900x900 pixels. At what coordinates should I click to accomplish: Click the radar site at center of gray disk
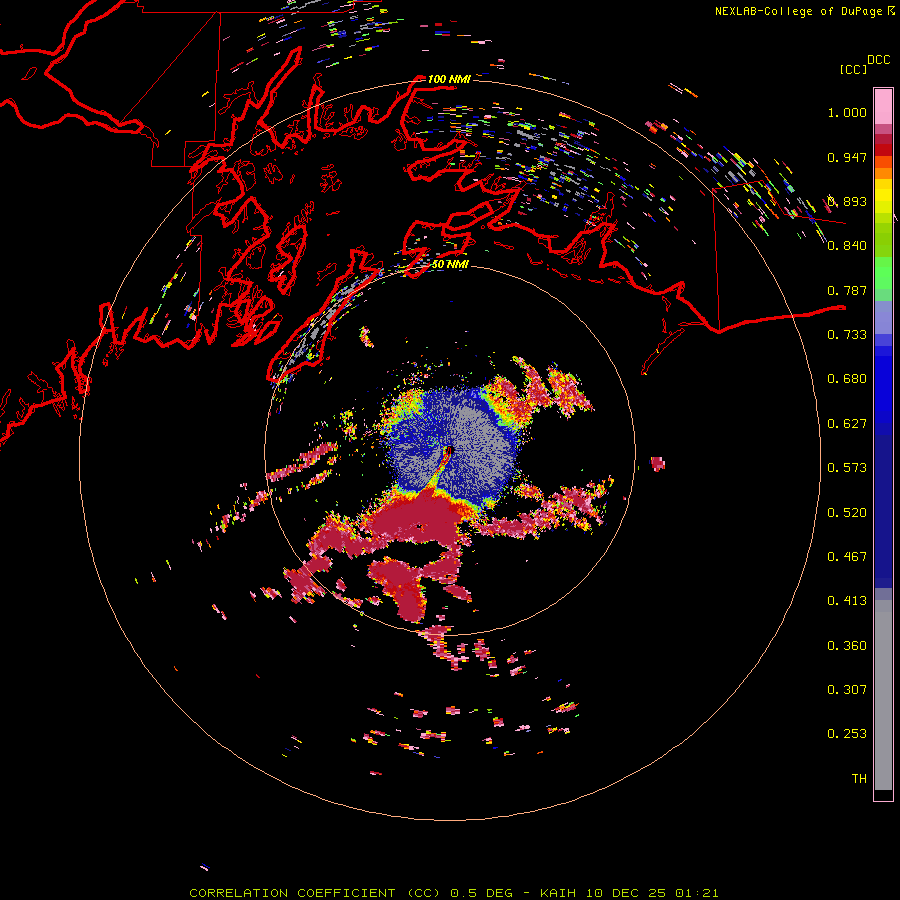[x=450, y=451]
